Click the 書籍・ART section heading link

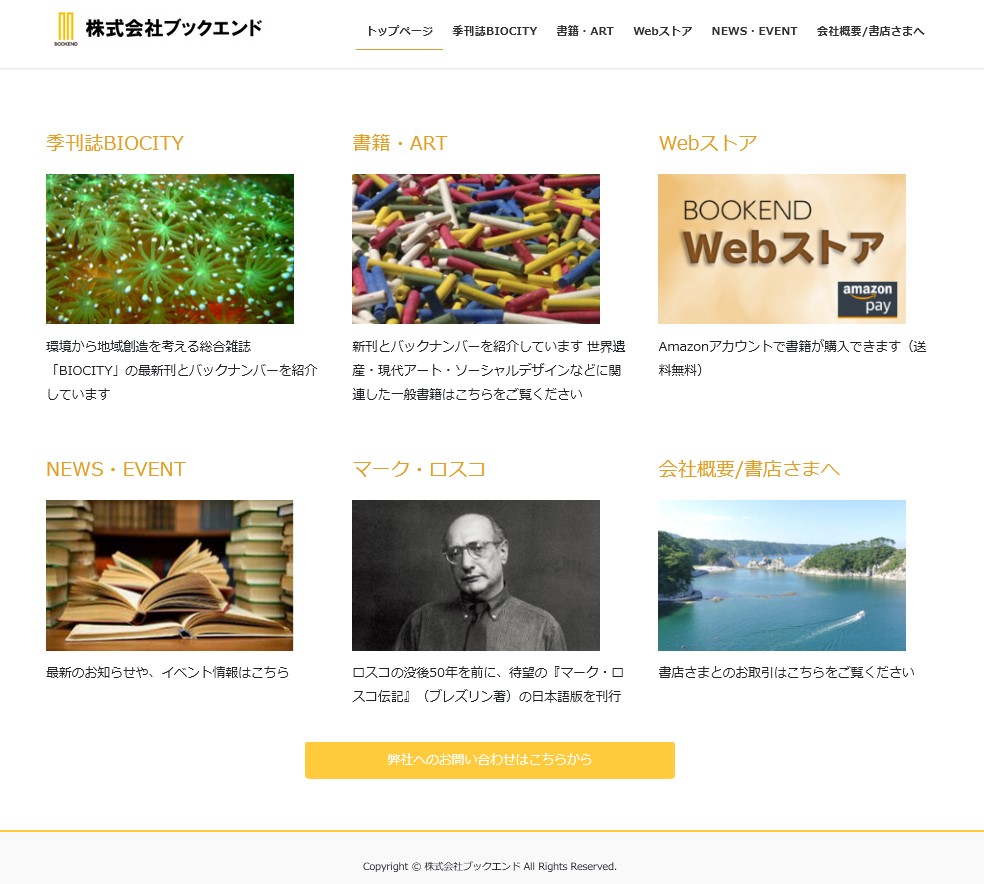[x=400, y=143]
